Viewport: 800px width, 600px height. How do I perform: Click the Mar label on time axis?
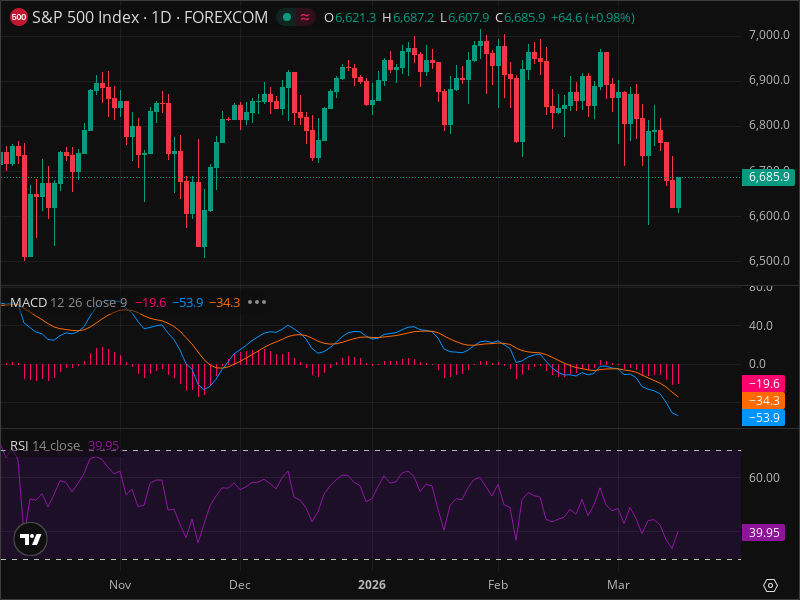[618, 585]
